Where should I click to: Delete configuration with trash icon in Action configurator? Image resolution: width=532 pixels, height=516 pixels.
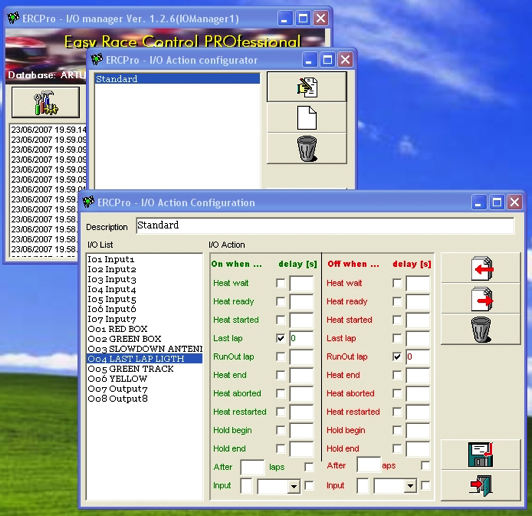click(307, 149)
